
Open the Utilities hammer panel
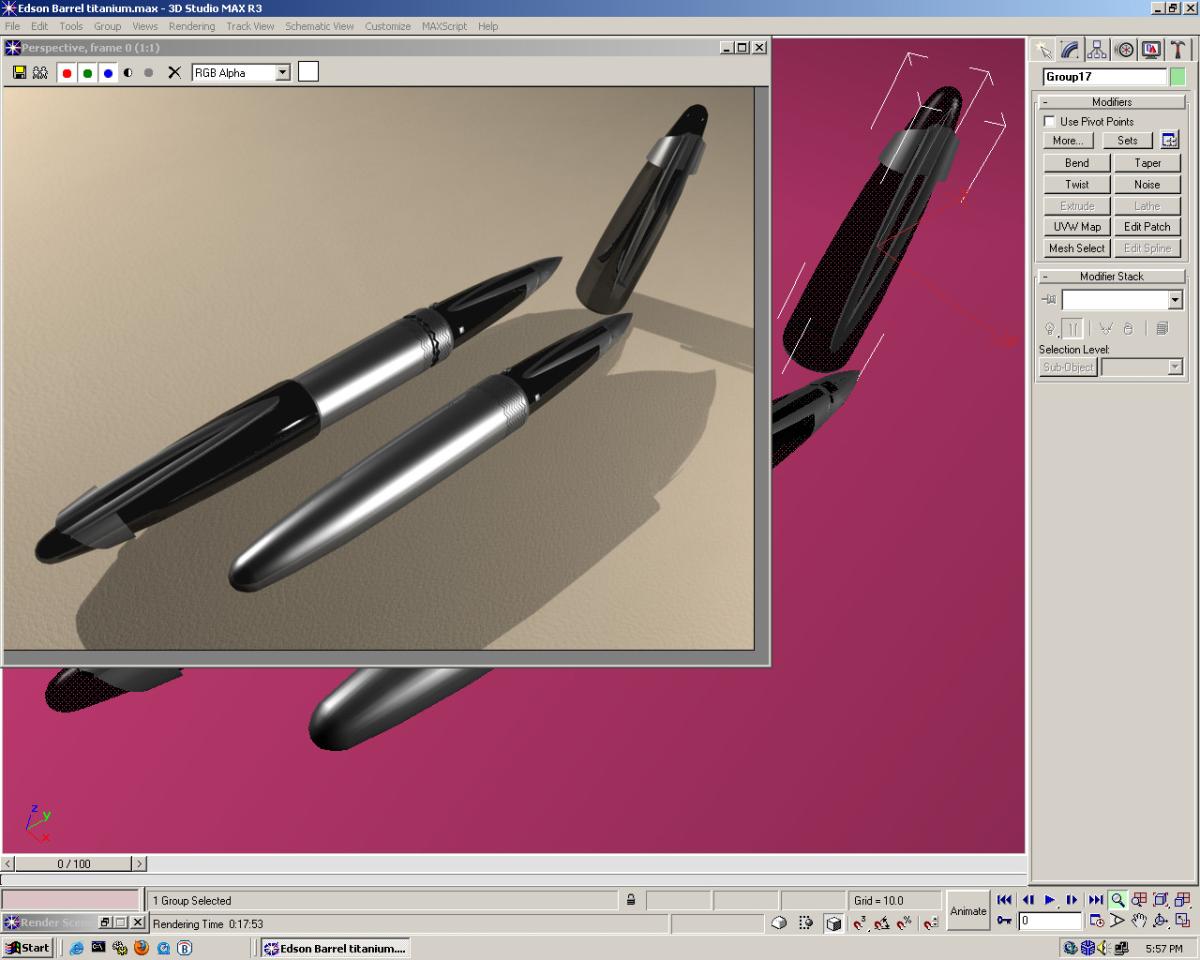point(1178,50)
